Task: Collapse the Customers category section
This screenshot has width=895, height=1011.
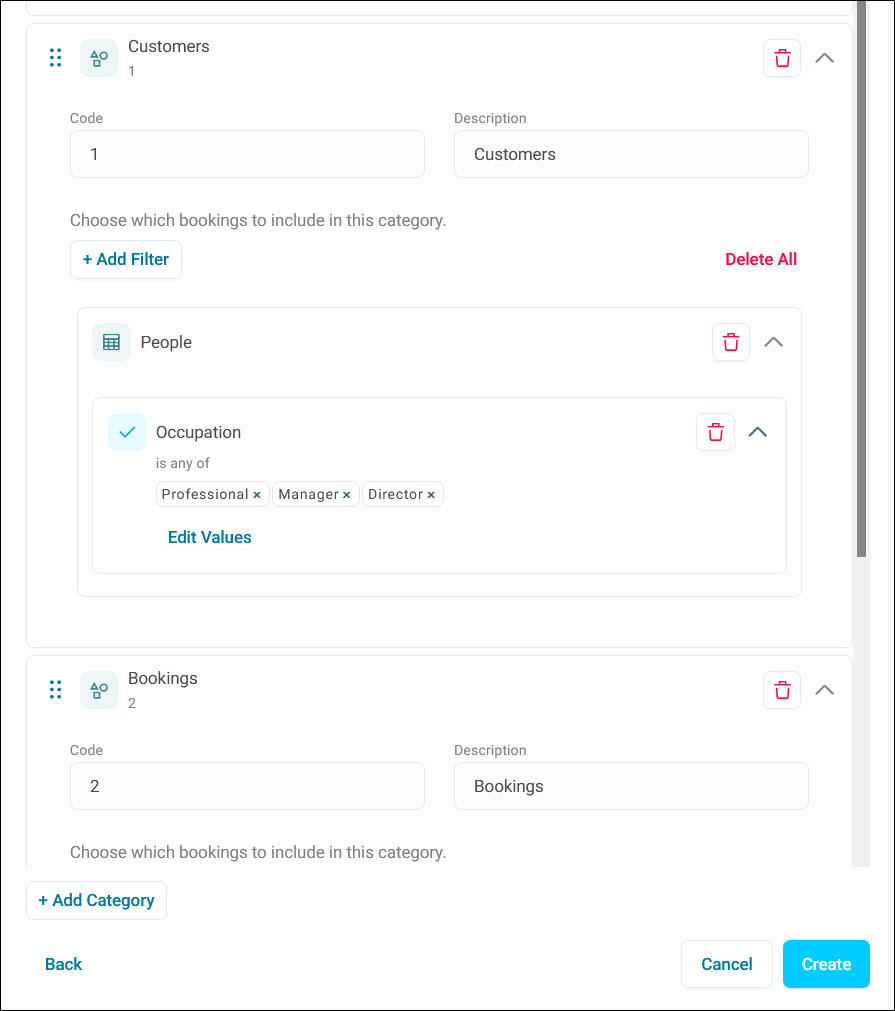Action: coord(825,59)
